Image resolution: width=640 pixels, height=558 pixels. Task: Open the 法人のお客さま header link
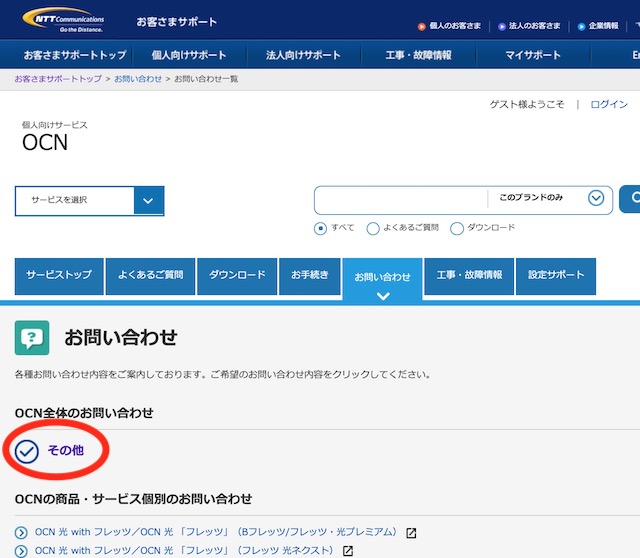[534, 26]
